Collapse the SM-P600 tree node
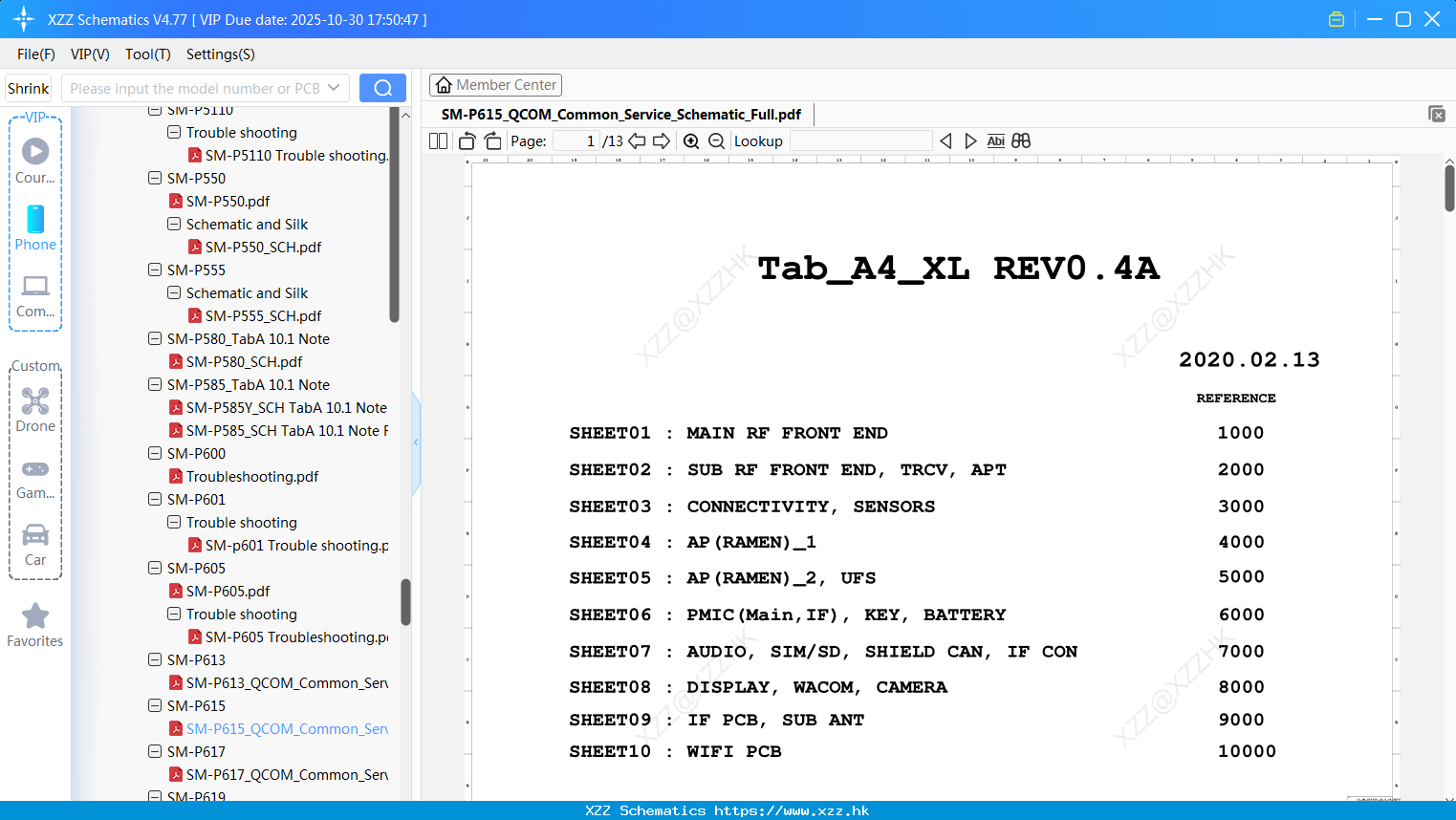 (x=155, y=453)
